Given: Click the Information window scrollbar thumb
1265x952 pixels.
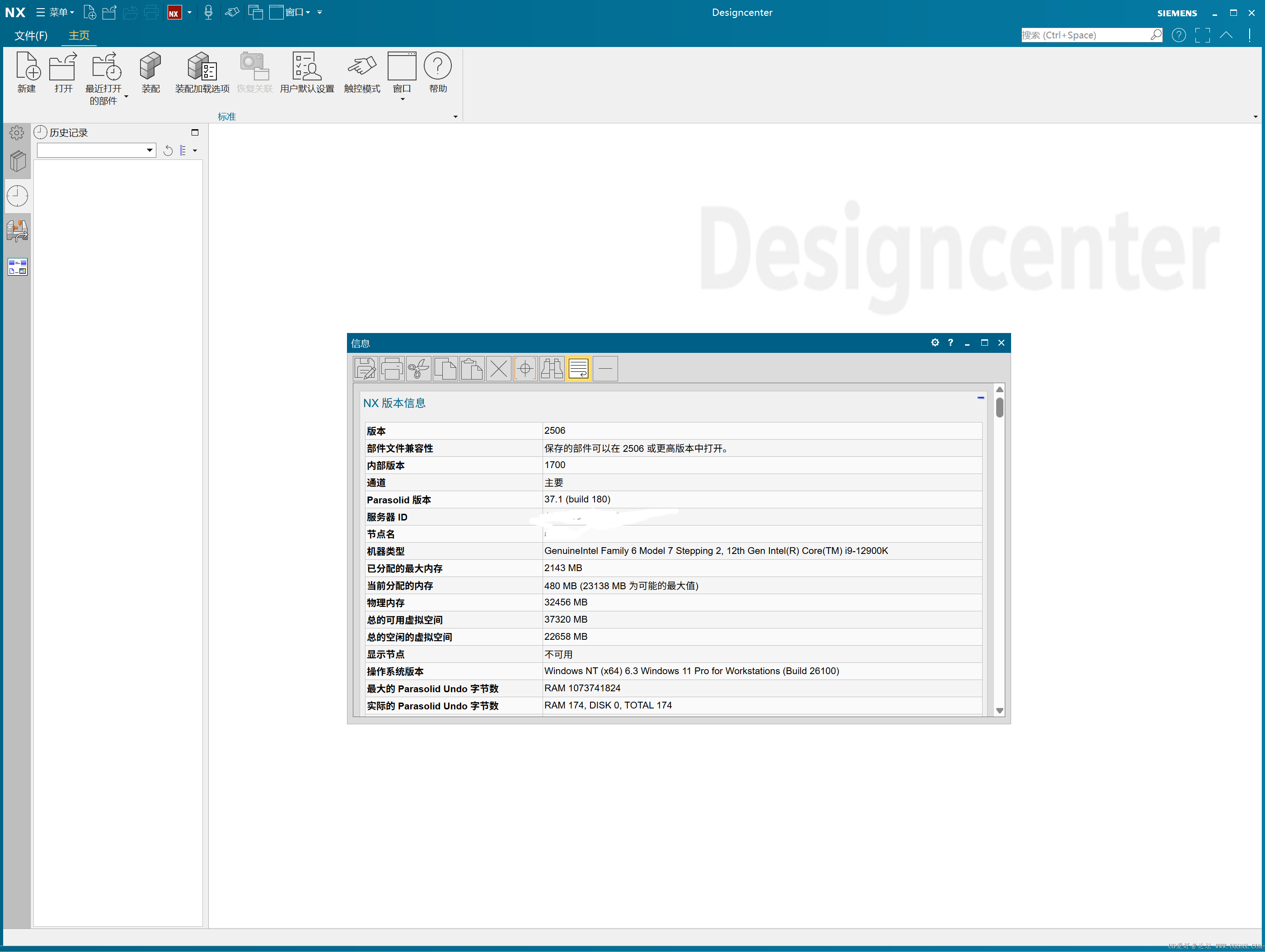Looking at the screenshot, I should 1000,408.
